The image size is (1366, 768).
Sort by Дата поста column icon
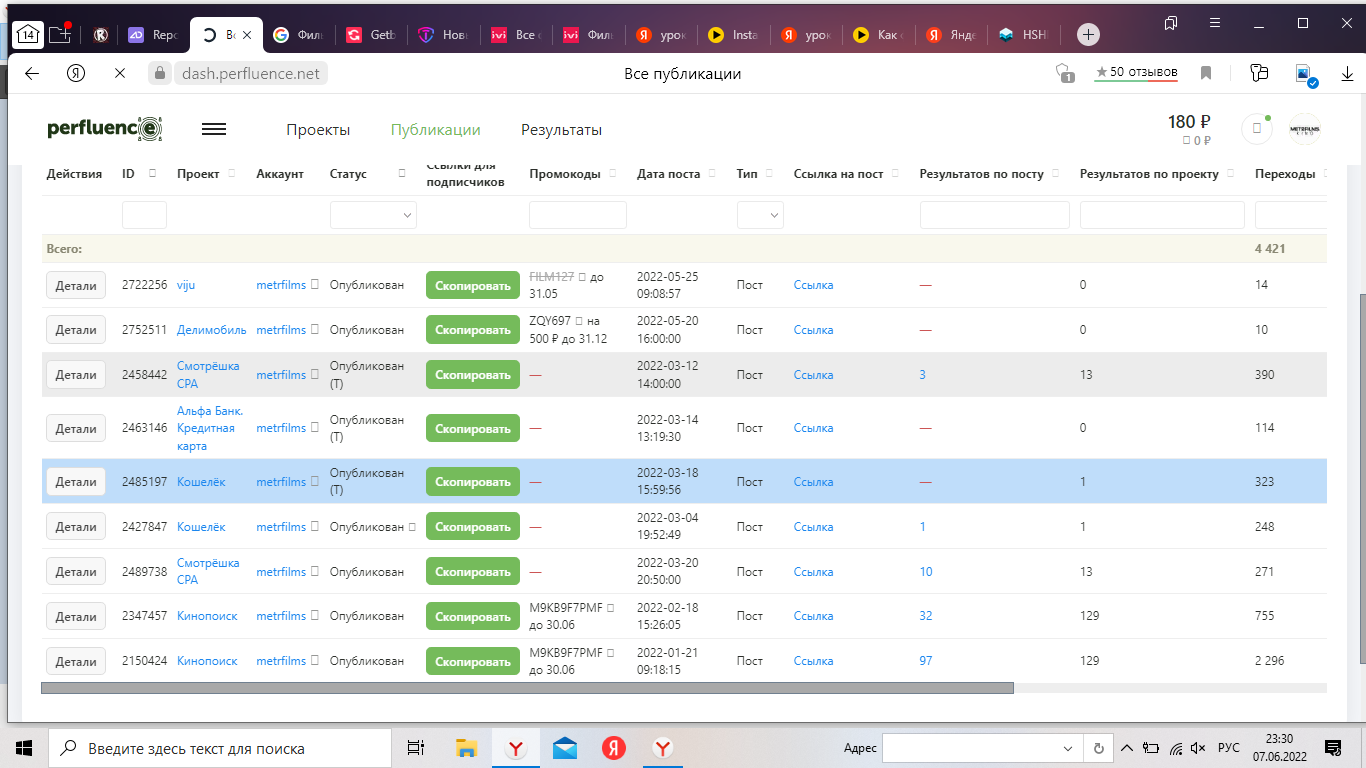coord(713,173)
